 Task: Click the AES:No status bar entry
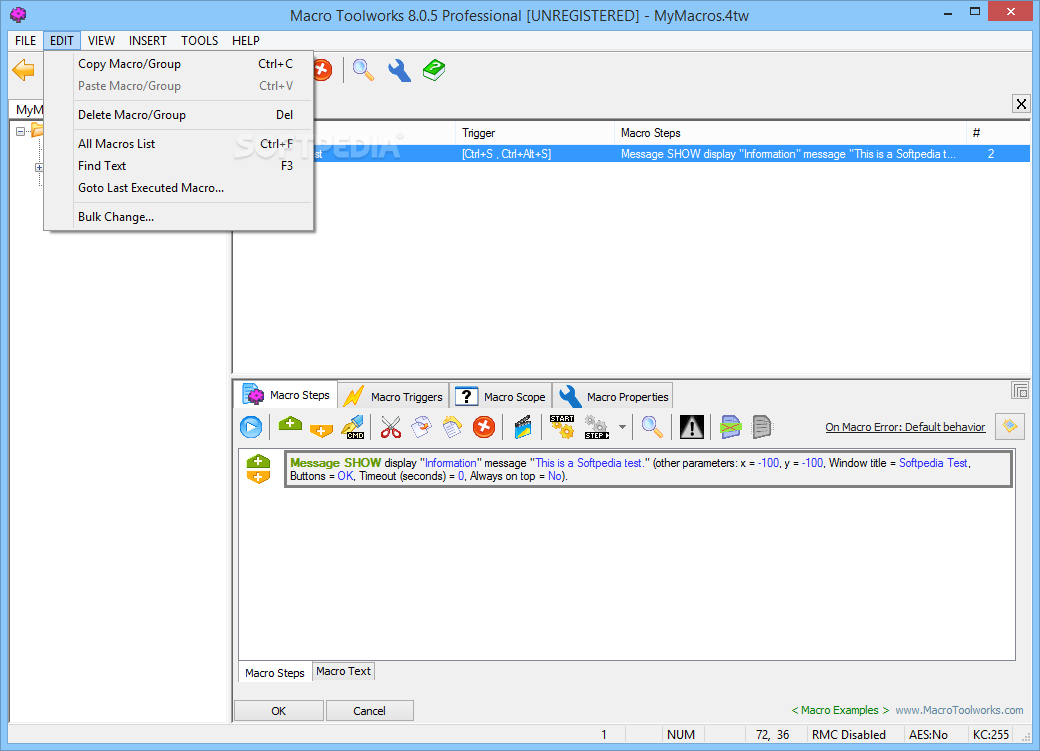point(928,734)
